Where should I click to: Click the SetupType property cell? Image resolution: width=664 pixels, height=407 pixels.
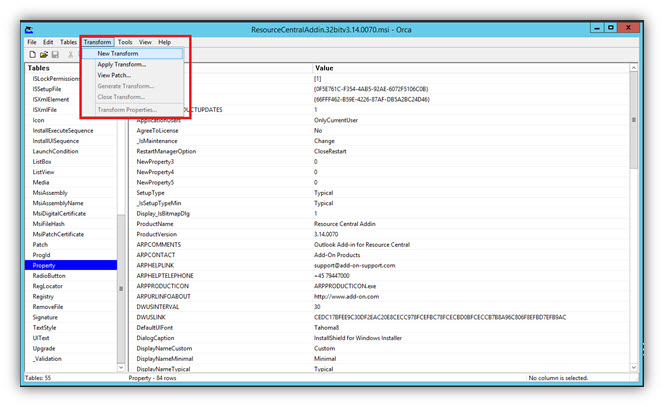pyautogui.click(x=150, y=193)
